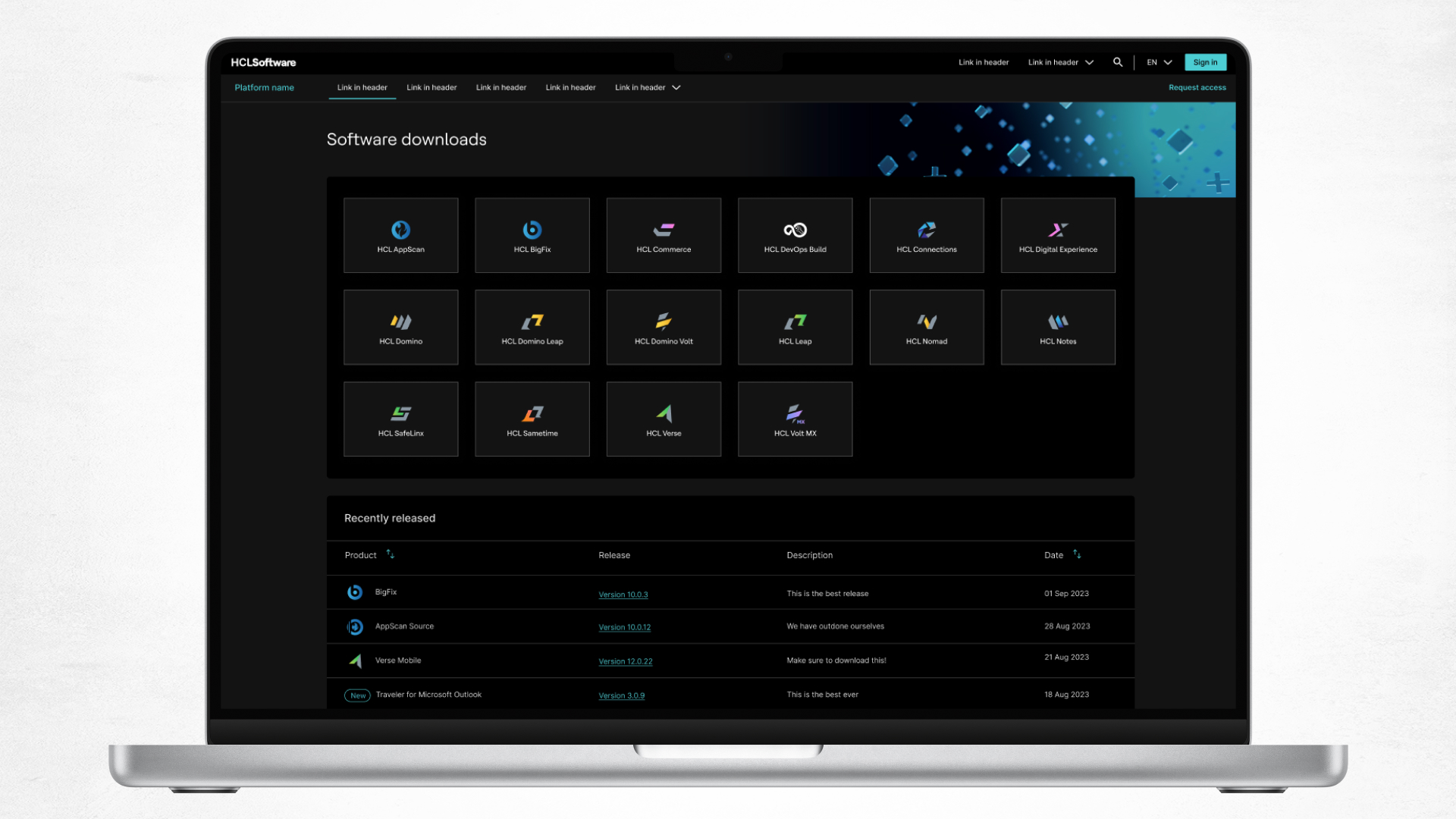Click the Verse Mobile row icon
This screenshot has width=1456, height=819.
click(x=355, y=661)
